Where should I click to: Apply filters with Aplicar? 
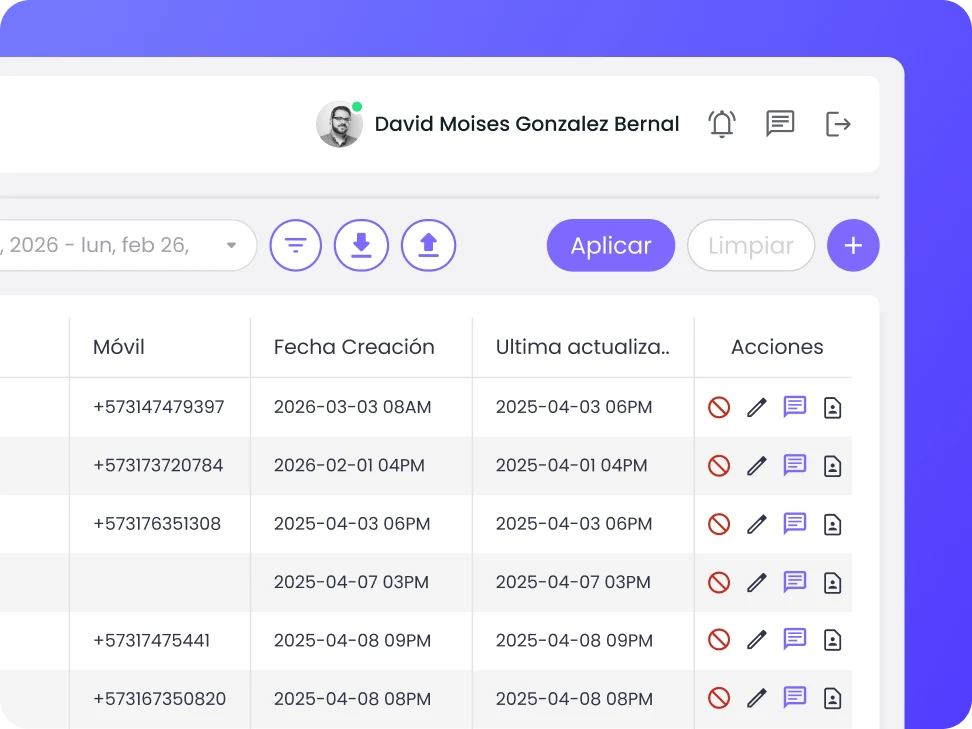tap(611, 245)
